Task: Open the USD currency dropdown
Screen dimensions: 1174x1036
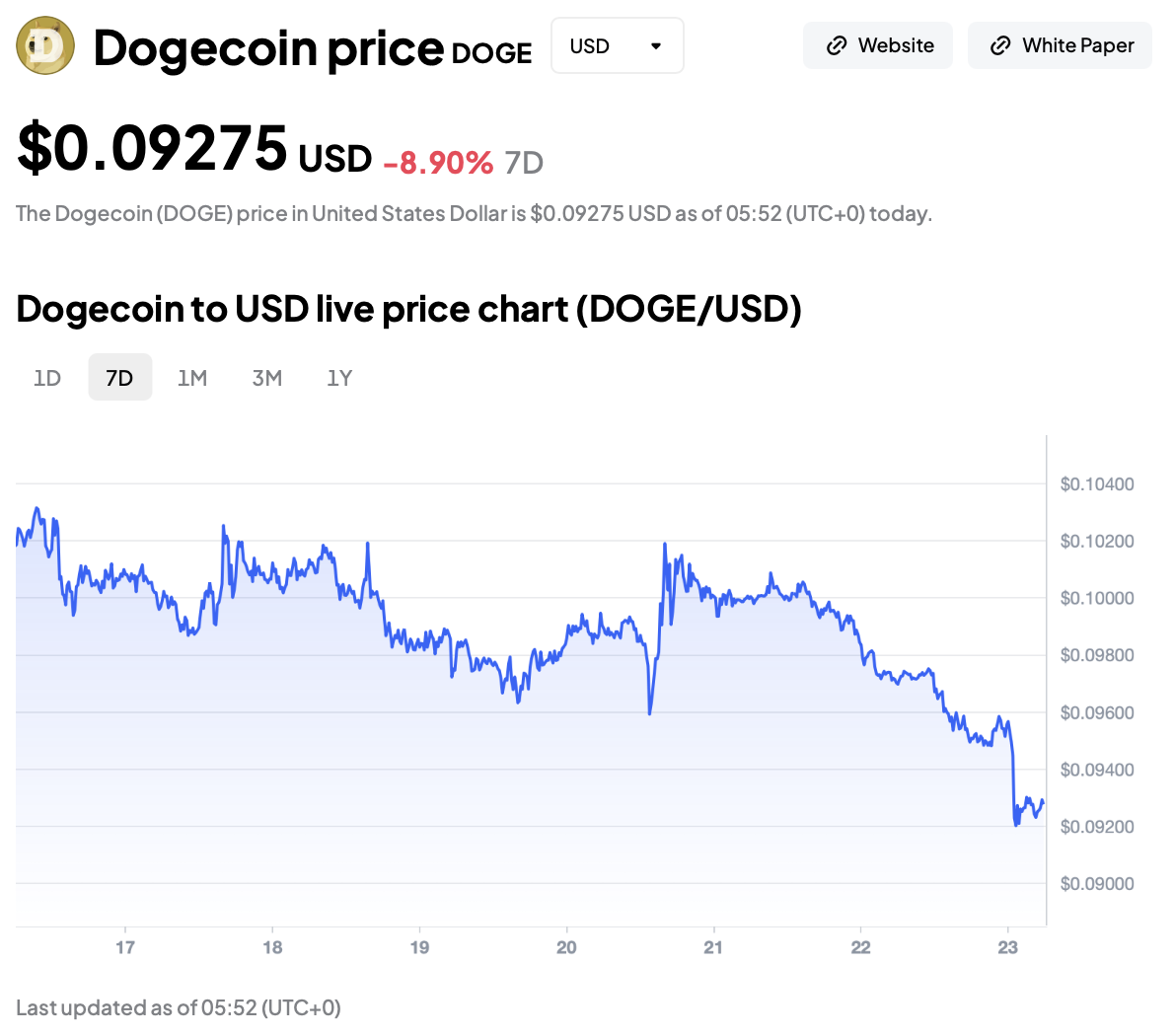Action: [x=617, y=45]
